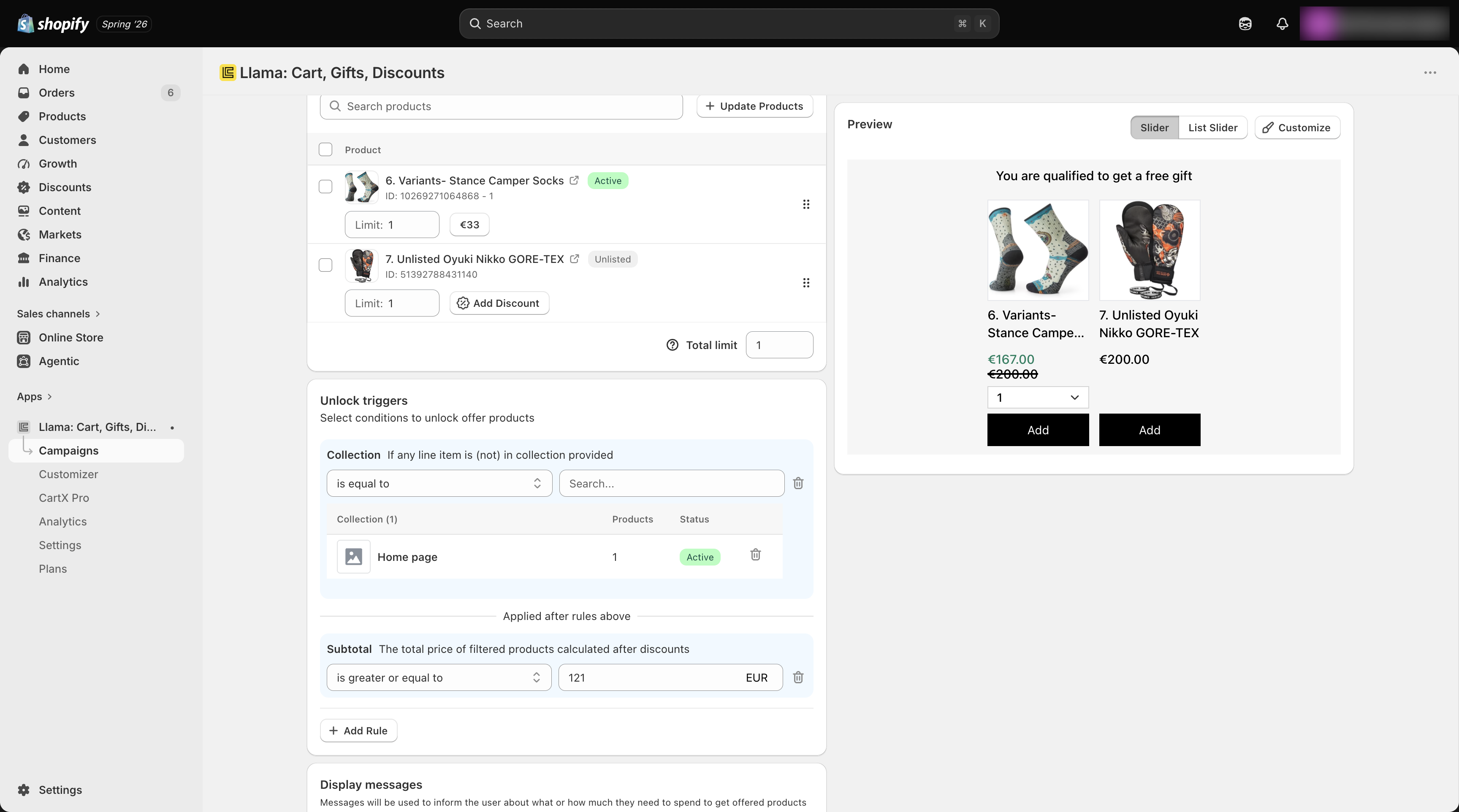Open the Campaigns page
The image size is (1459, 812).
(x=96, y=451)
